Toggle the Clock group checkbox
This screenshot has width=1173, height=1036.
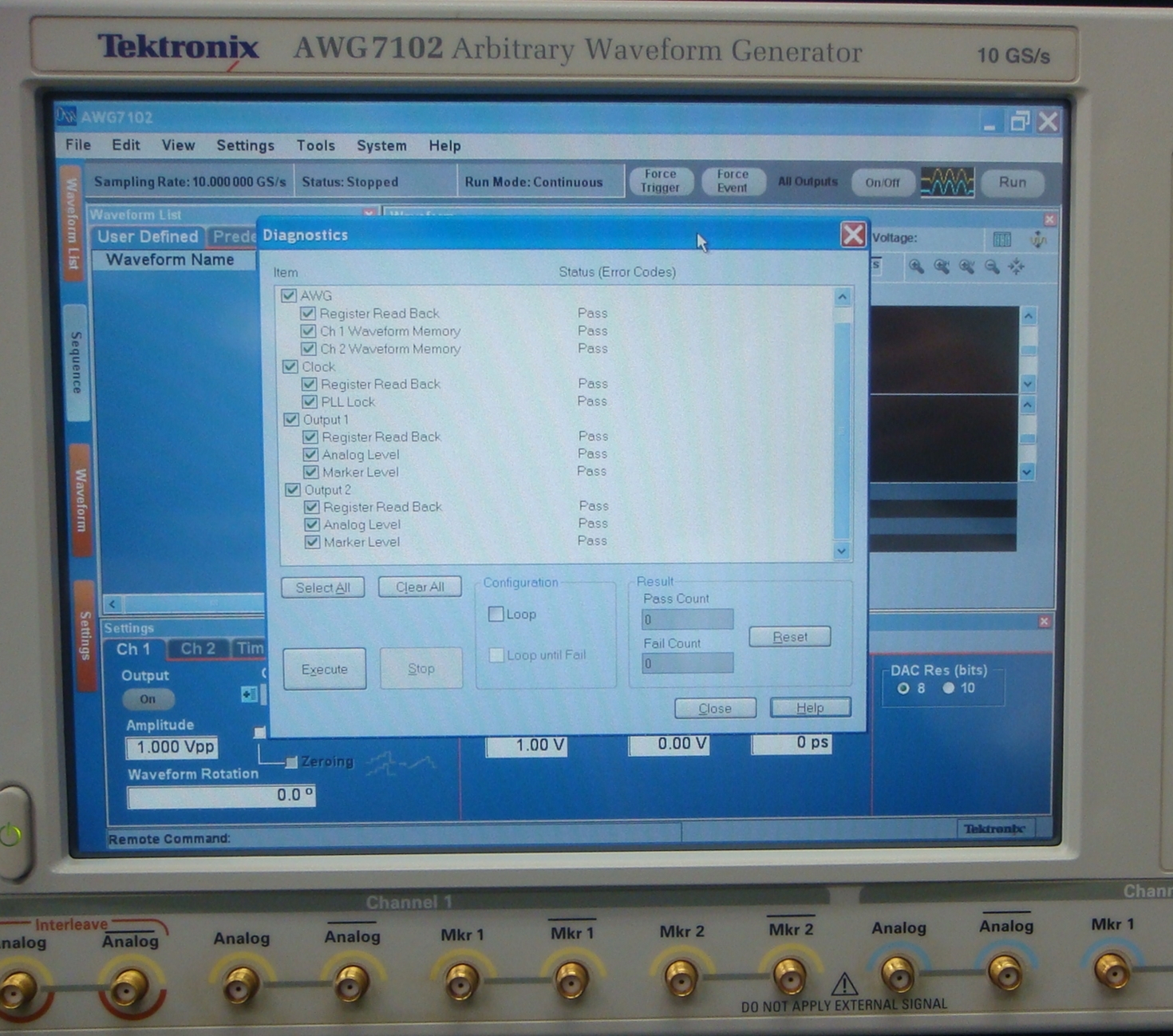tap(290, 366)
